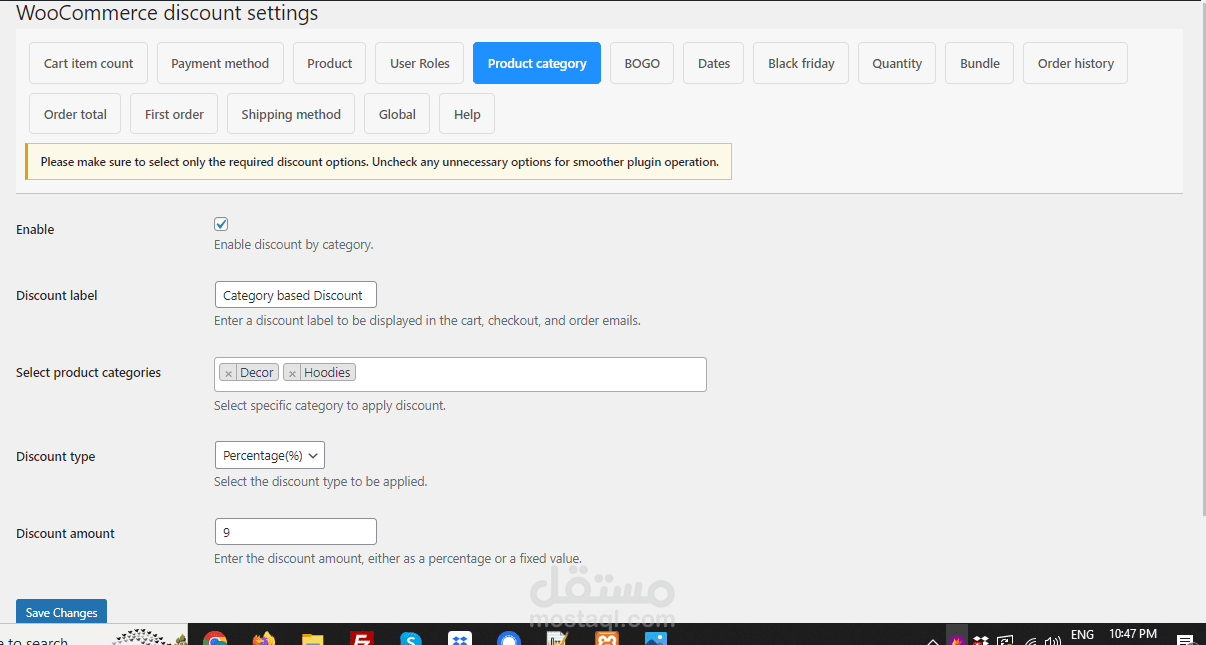Open the Photos app taskbar icon
The width and height of the screenshot is (1206, 645).
click(656, 639)
